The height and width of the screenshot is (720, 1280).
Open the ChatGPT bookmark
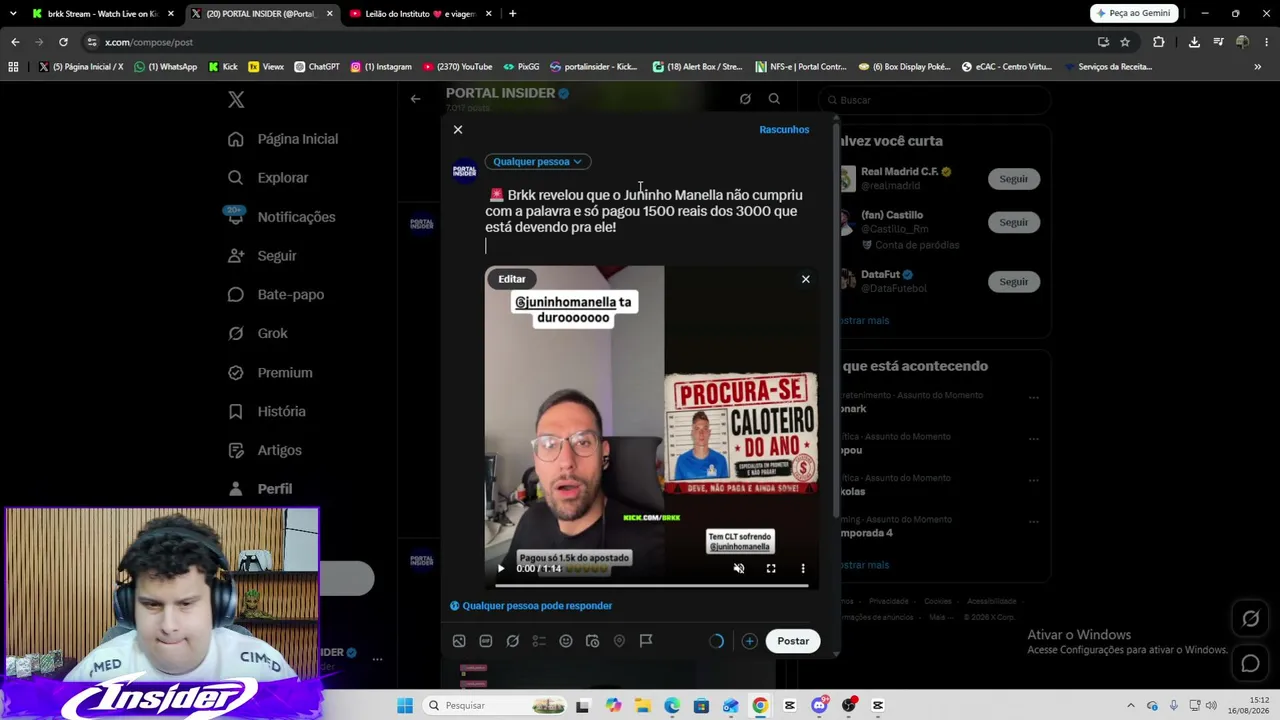coord(317,67)
